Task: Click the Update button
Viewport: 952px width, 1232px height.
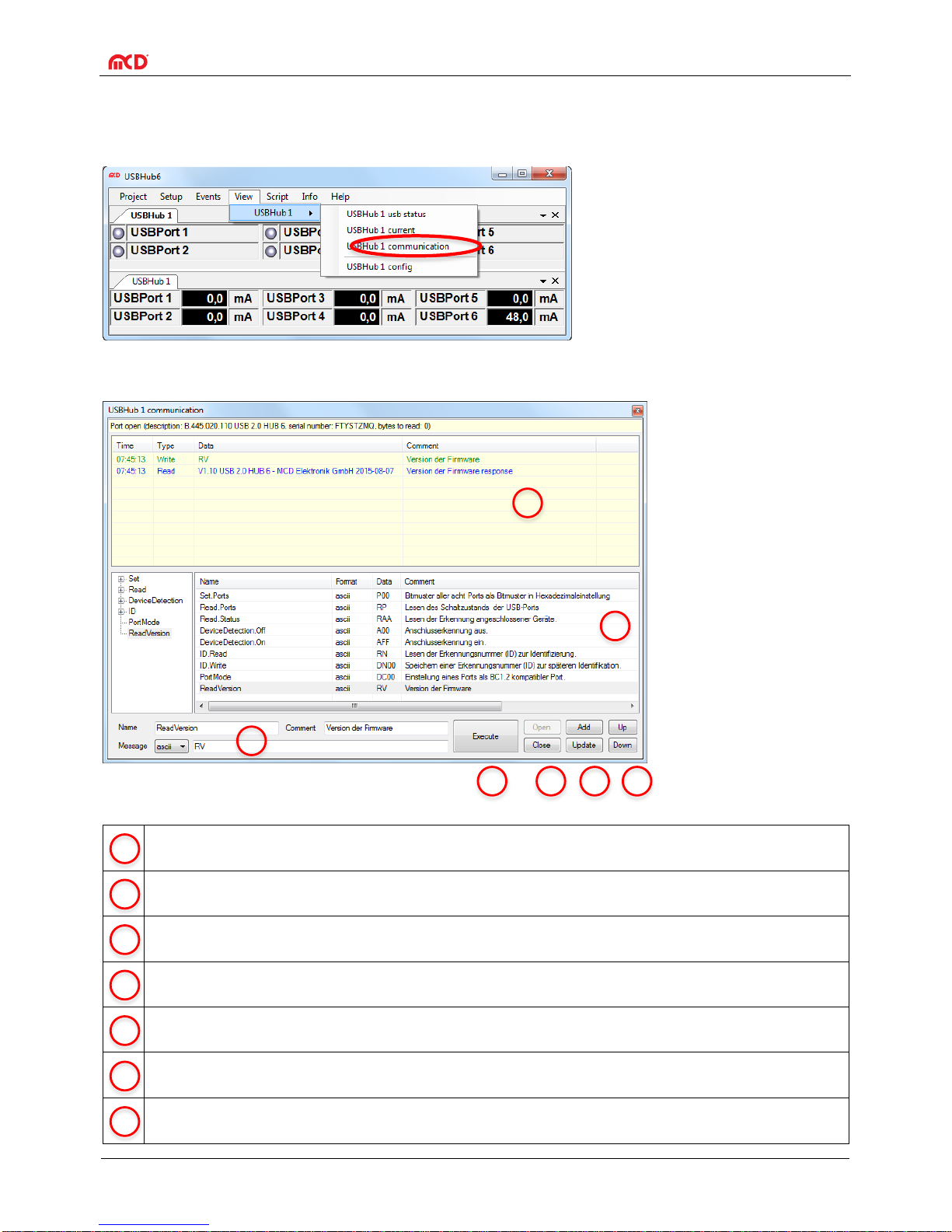Action: point(584,745)
